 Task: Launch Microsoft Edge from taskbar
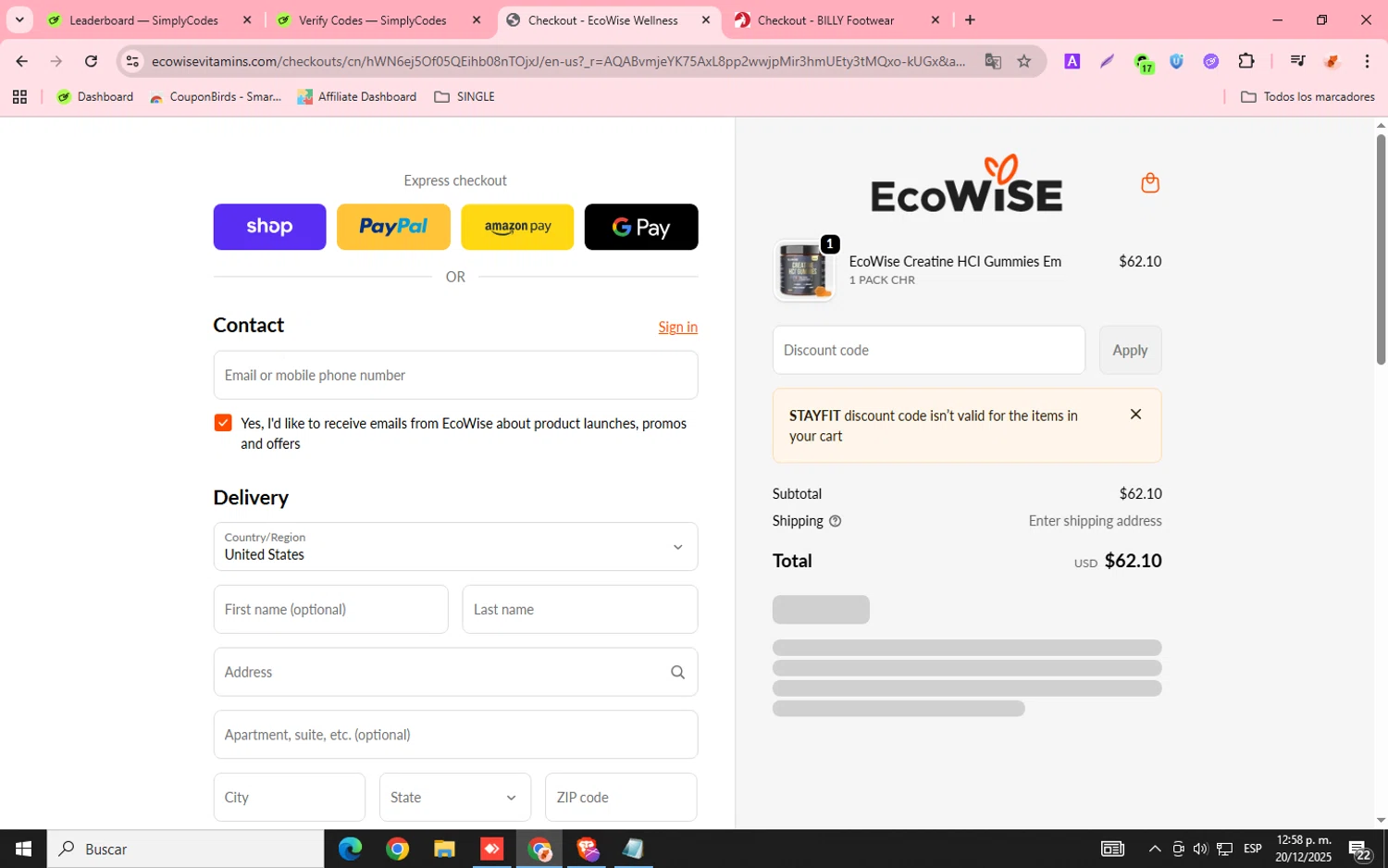pos(350,849)
